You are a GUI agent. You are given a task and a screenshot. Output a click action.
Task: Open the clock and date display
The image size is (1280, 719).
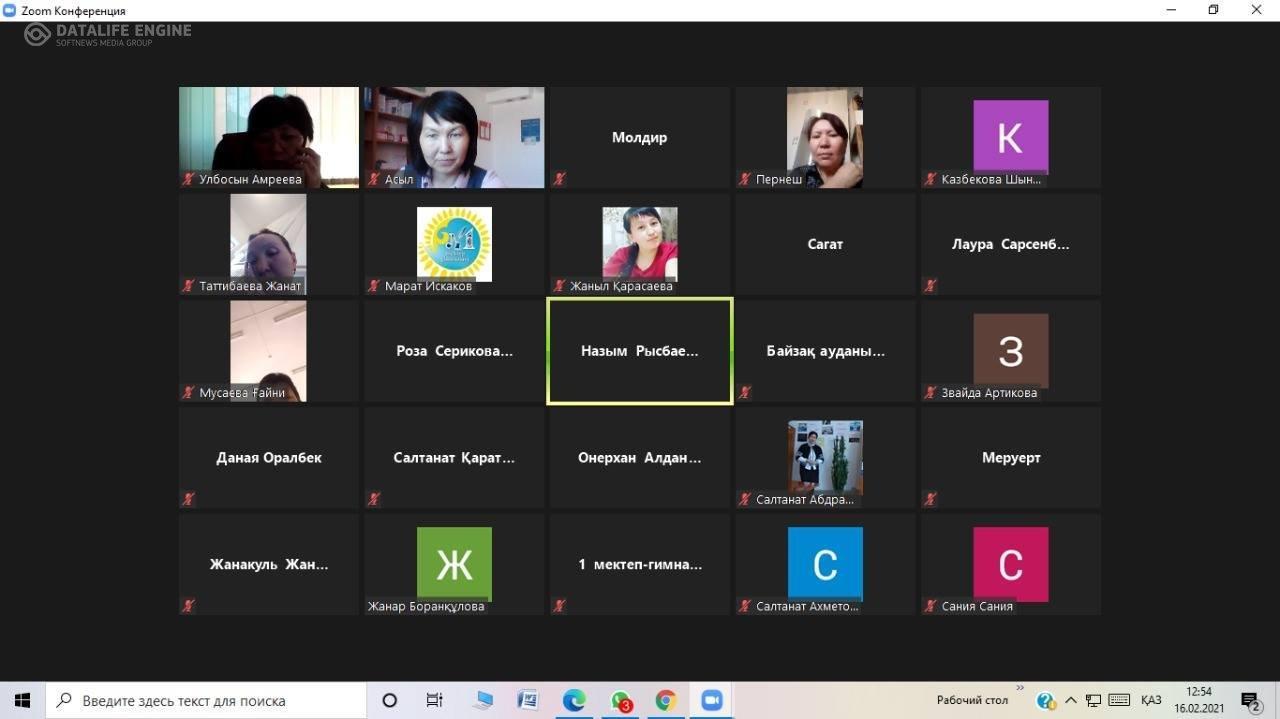1199,700
